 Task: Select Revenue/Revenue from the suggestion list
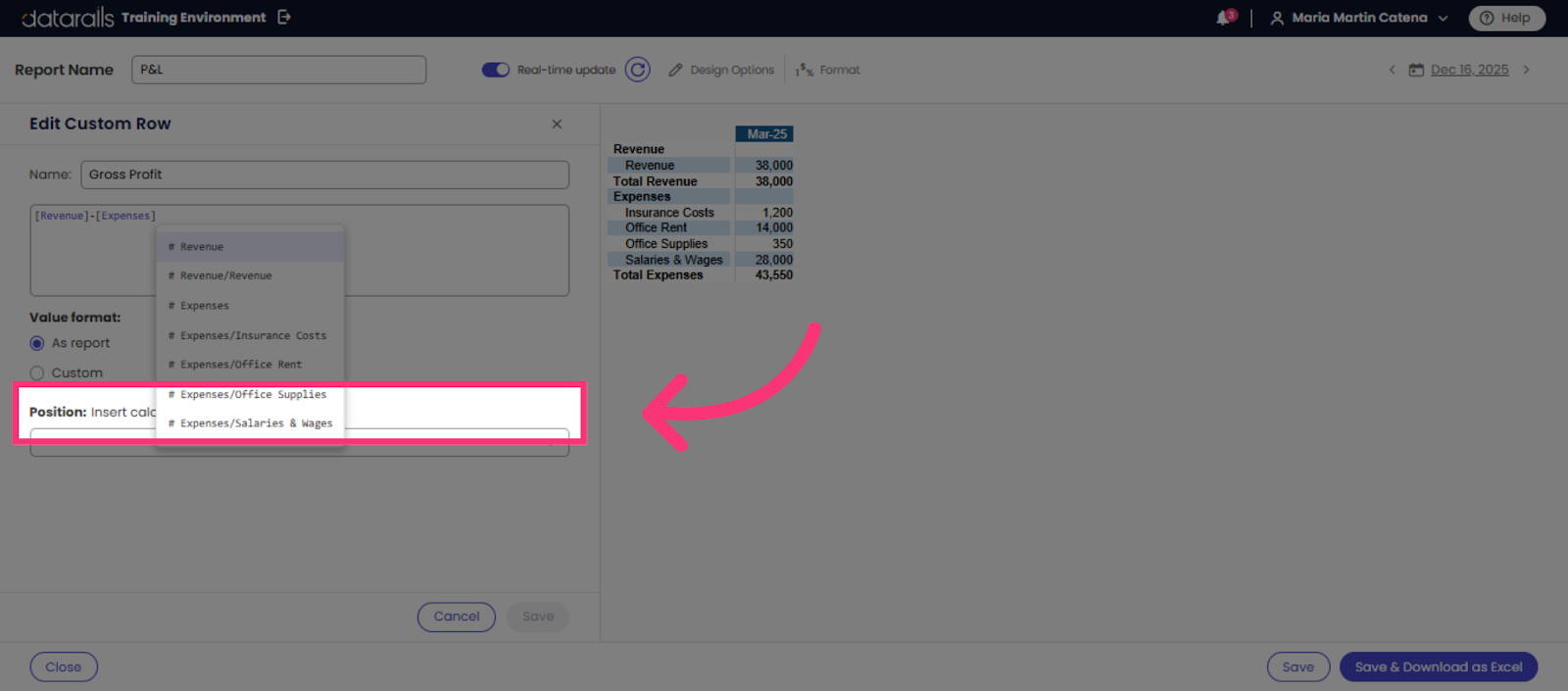(250, 276)
